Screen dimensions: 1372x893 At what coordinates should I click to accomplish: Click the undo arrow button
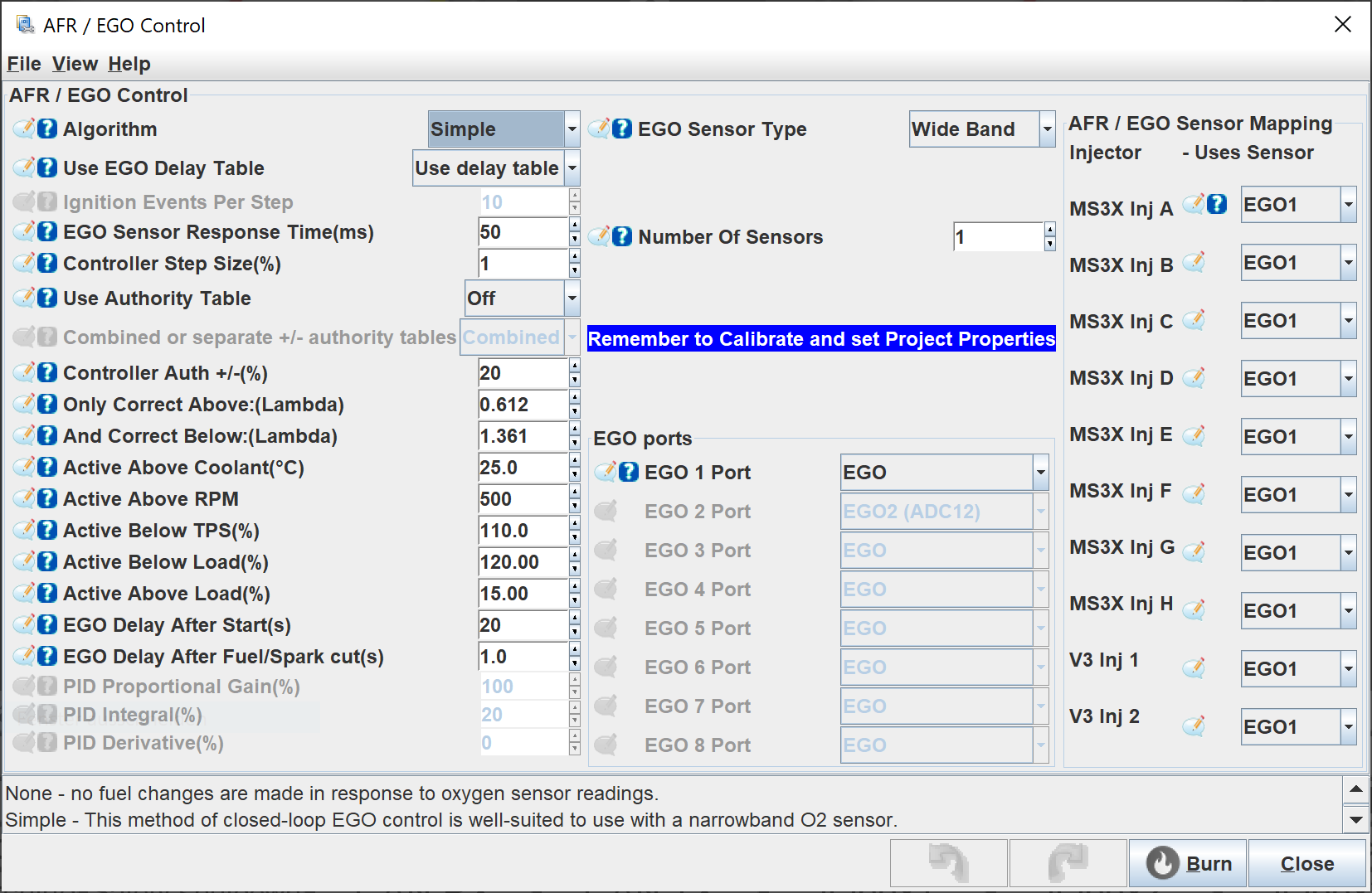pyautogui.click(x=948, y=863)
